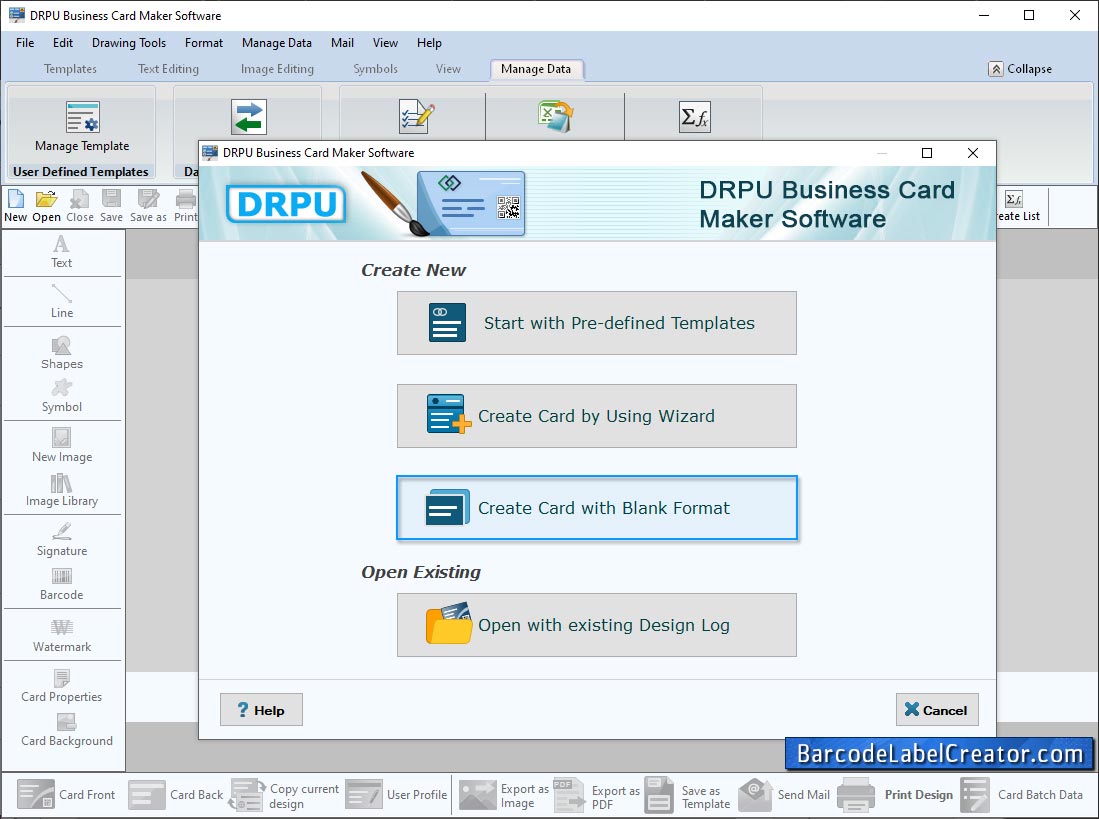Insert a New Image from sidebar
Viewport: 1099px width, 819px height.
click(x=62, y=446)
